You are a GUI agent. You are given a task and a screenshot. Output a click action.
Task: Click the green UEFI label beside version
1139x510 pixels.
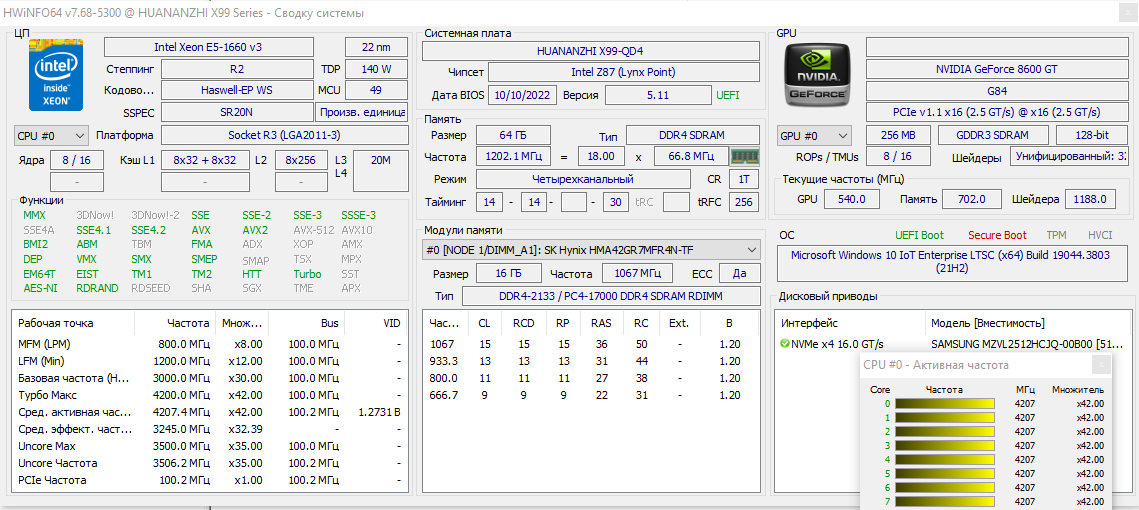tap(729, 95)
